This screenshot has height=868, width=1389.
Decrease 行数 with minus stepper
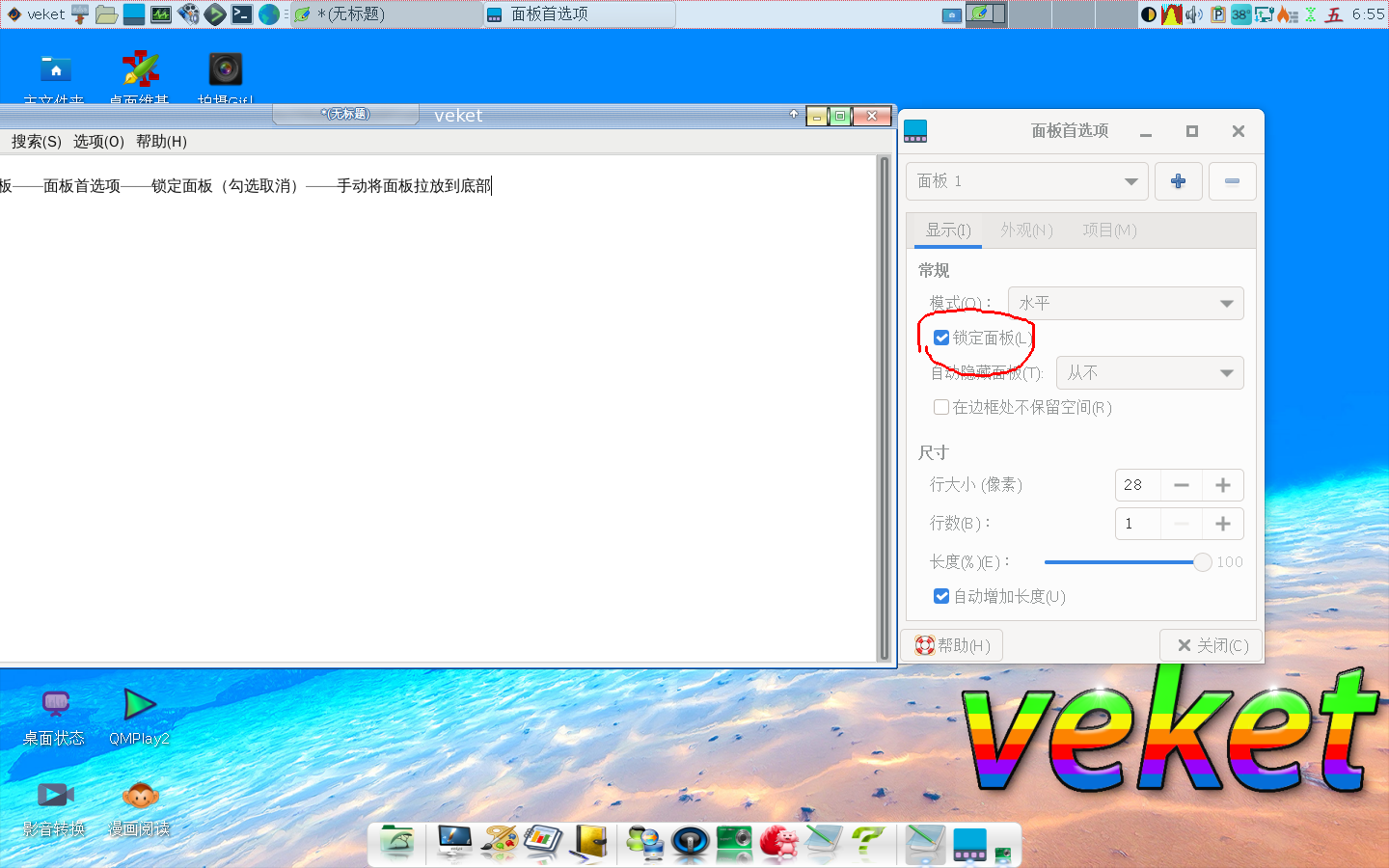pos(1182,524)
